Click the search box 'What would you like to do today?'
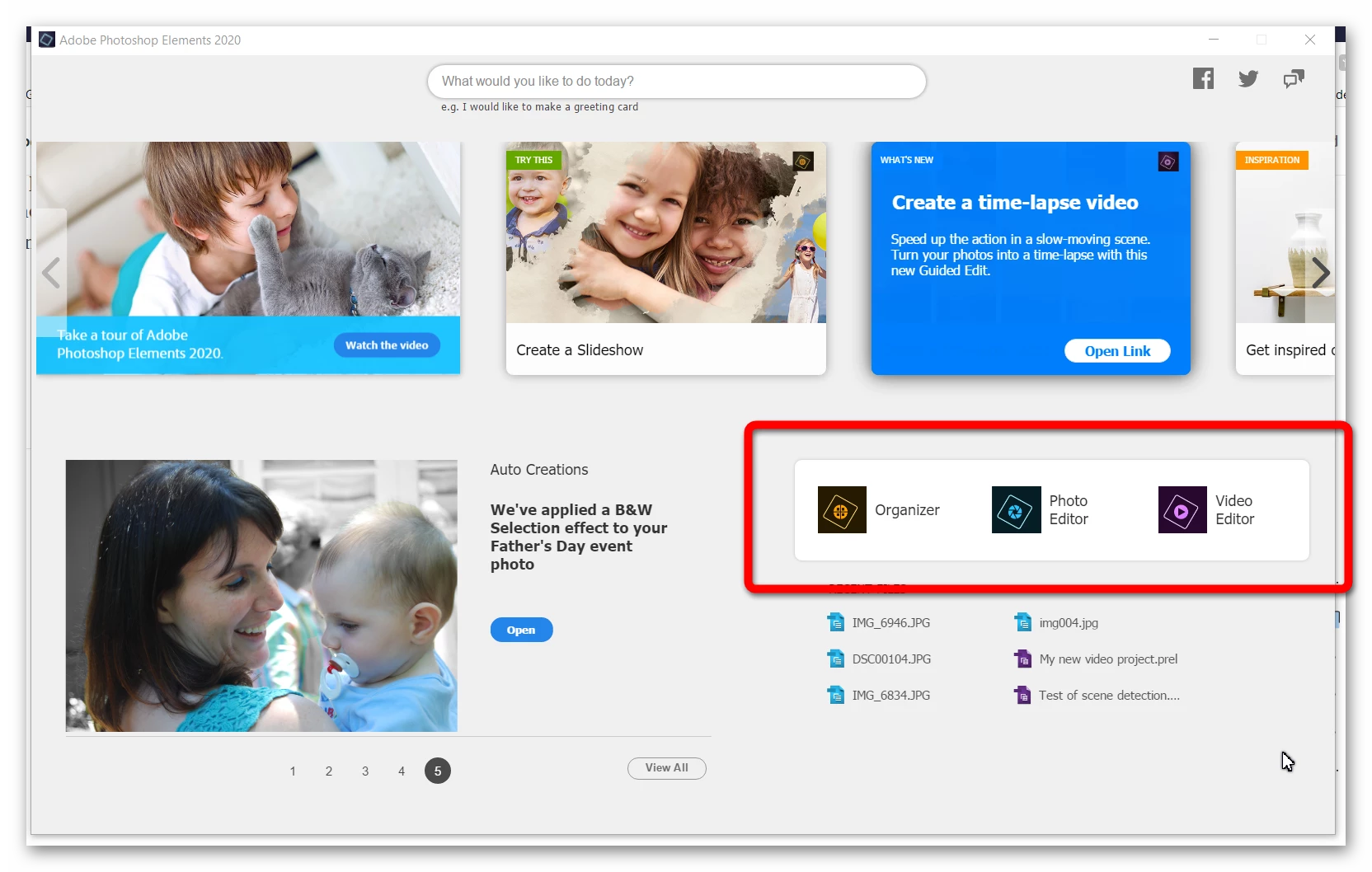The height and width of the screenshot is (872, 1372). [x=676, y=82]
